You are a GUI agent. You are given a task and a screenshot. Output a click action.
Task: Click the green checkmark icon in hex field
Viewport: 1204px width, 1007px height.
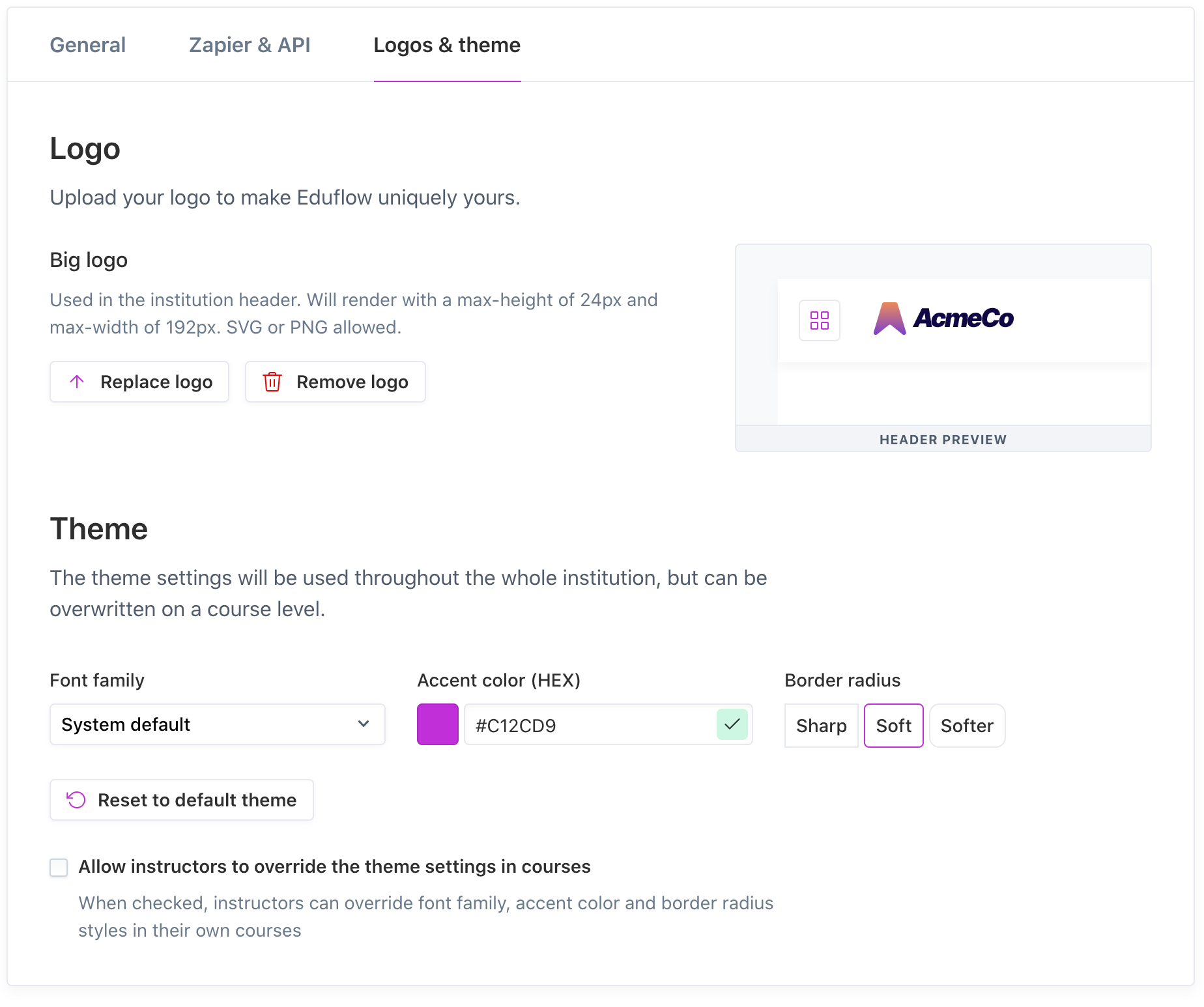point(732,724)
